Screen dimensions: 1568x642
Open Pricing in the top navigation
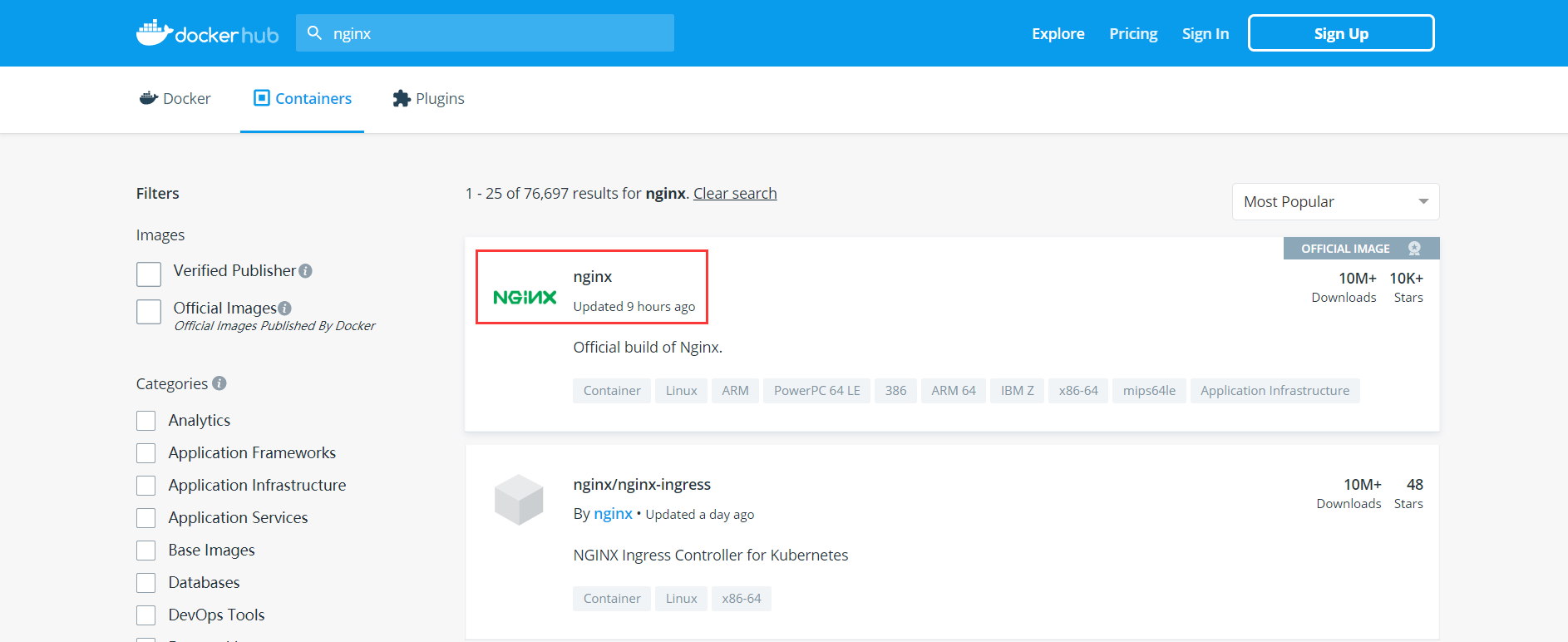coord(1133,34)
